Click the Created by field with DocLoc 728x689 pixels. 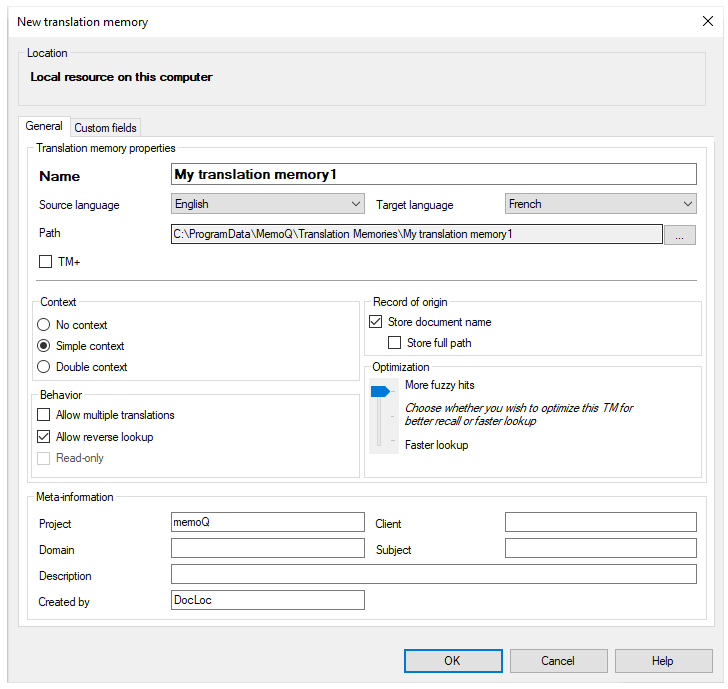268,600
